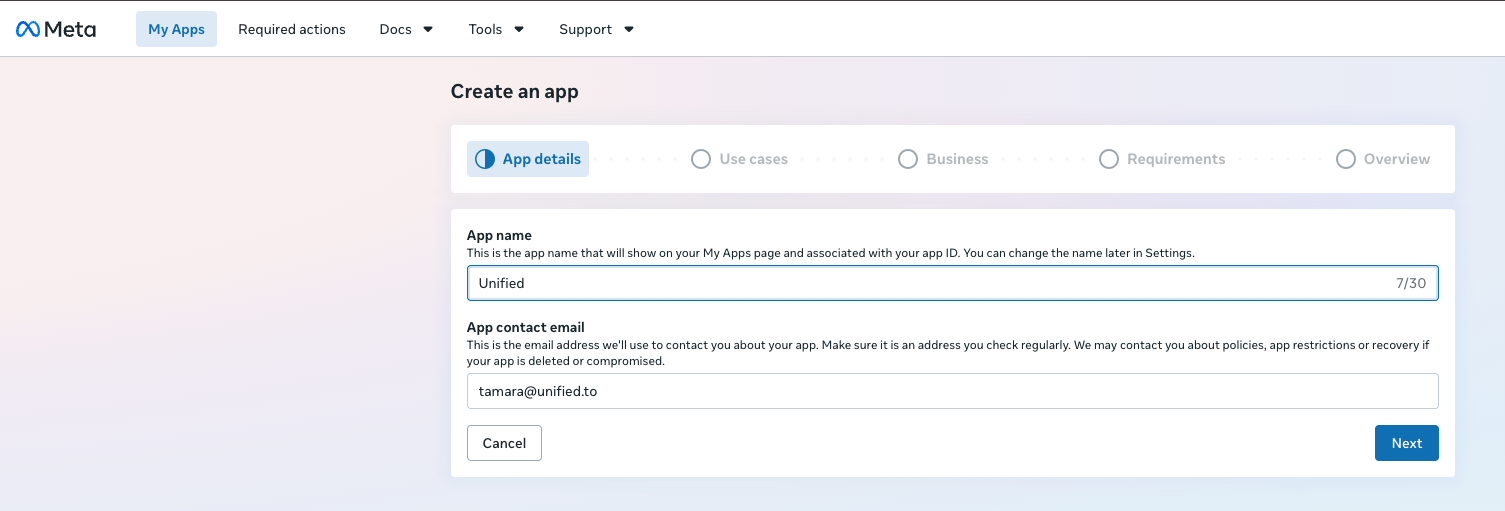Expand the Tools dropdown menu
This screenshot has height=511, width=1505.
click(x=496, y=29)
